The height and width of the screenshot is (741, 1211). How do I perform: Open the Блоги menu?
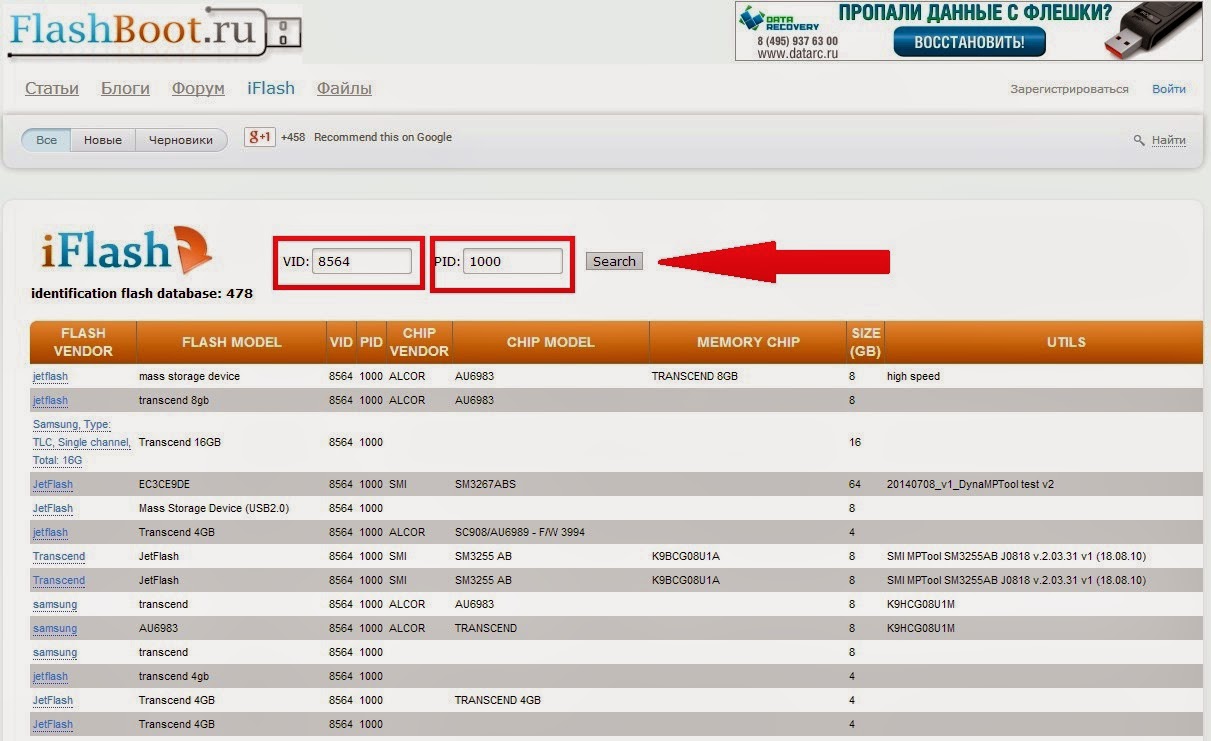pyautogui.click(x=125, y=88)
